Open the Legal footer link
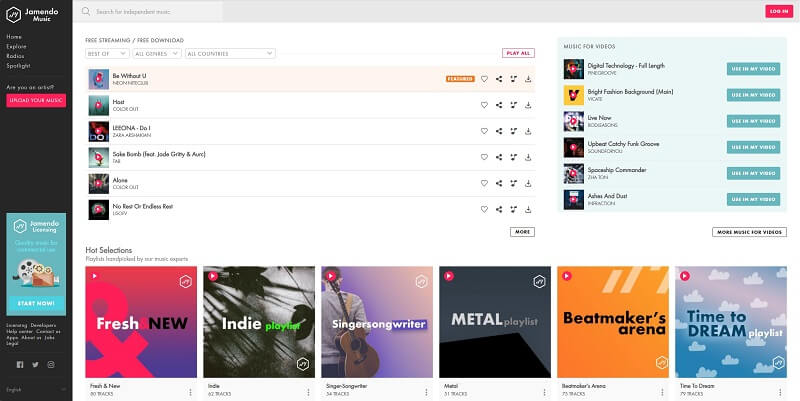The image size is (800, 401). (x=12, y=343)
